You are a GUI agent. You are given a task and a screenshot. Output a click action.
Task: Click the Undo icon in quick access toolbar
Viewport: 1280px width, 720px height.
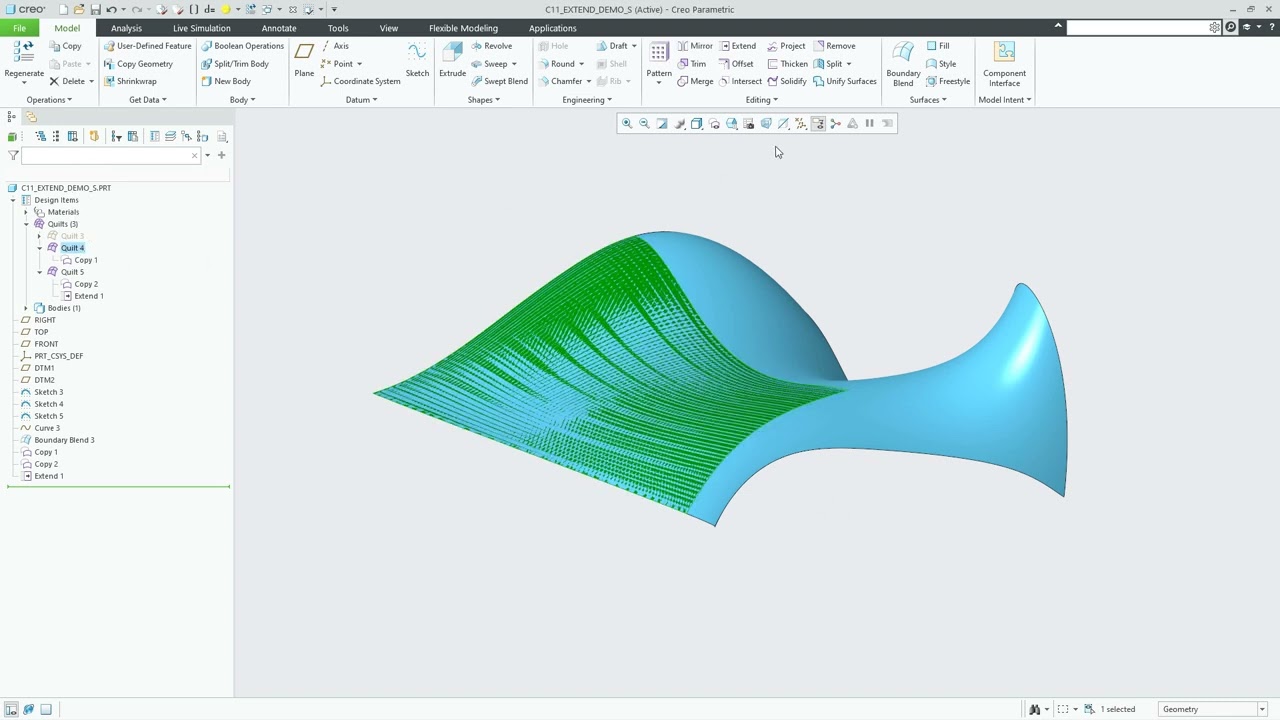point(111,9)
